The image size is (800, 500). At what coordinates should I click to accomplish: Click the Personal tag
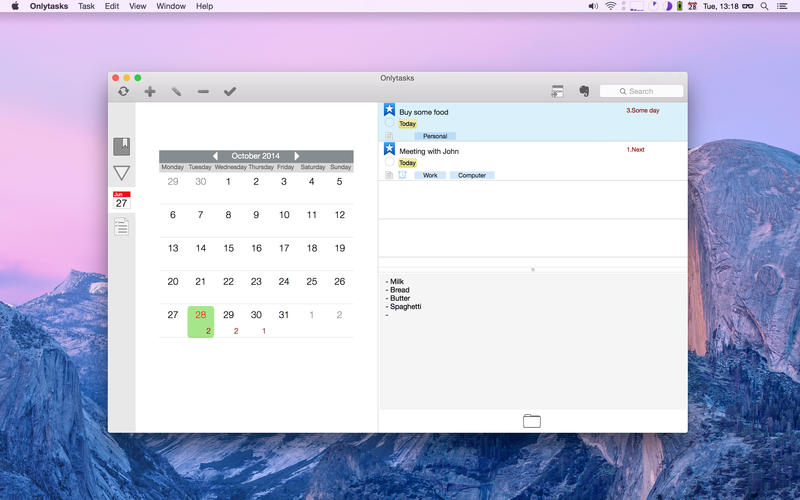435,136
